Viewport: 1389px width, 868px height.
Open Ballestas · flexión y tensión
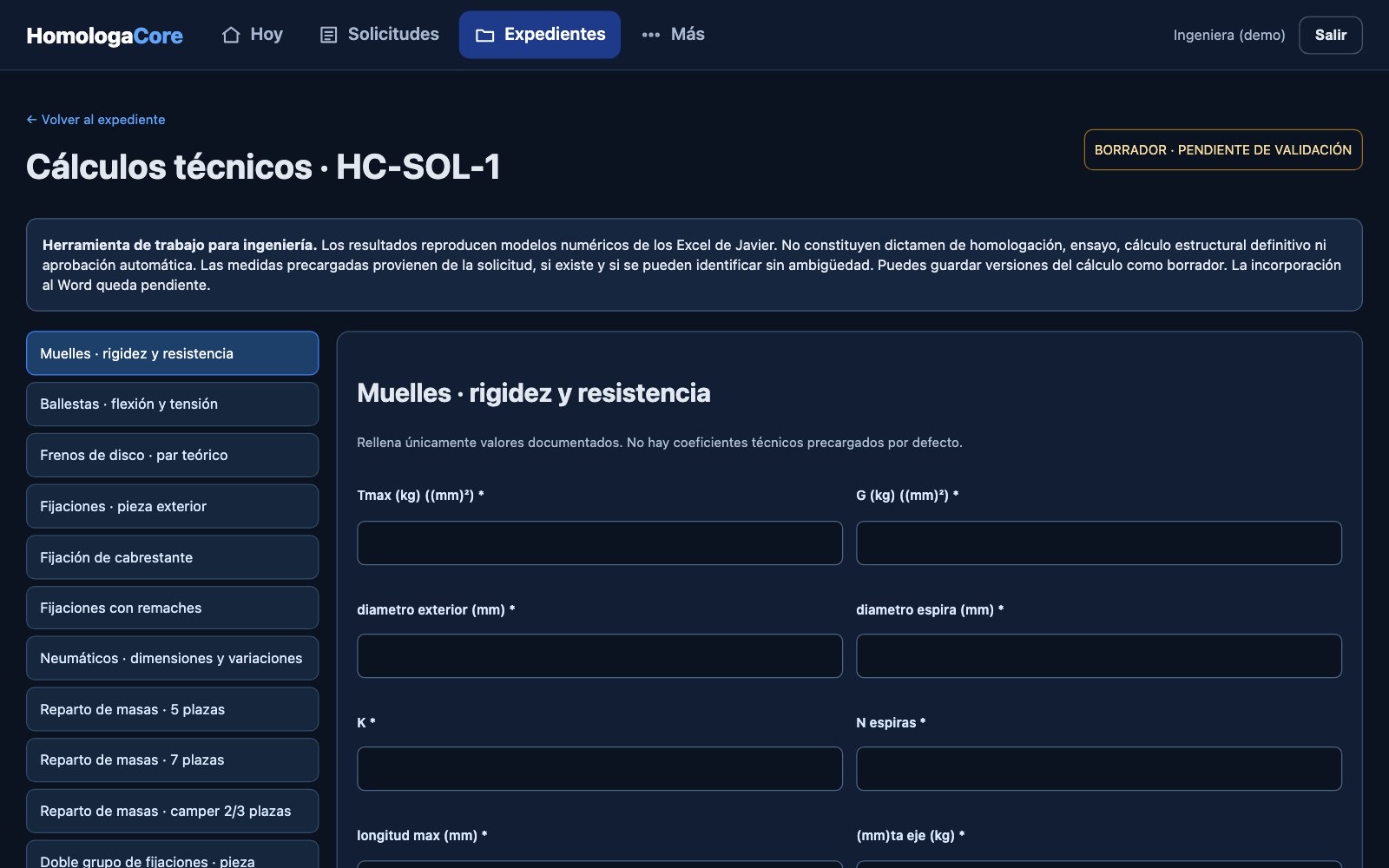pyautogui.click(x=172, y=404)
